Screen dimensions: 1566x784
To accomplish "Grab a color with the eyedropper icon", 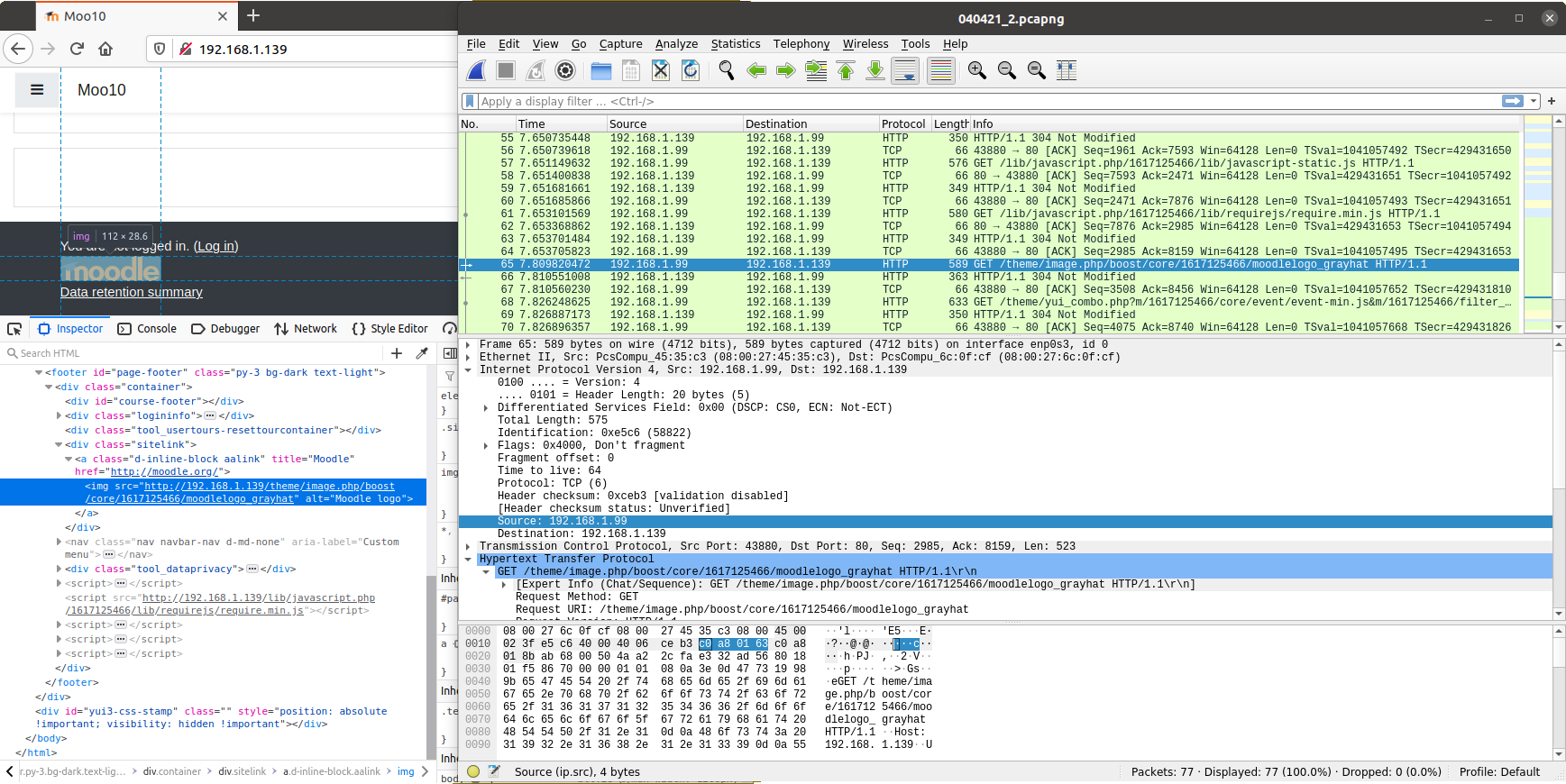I will [421, 353].
